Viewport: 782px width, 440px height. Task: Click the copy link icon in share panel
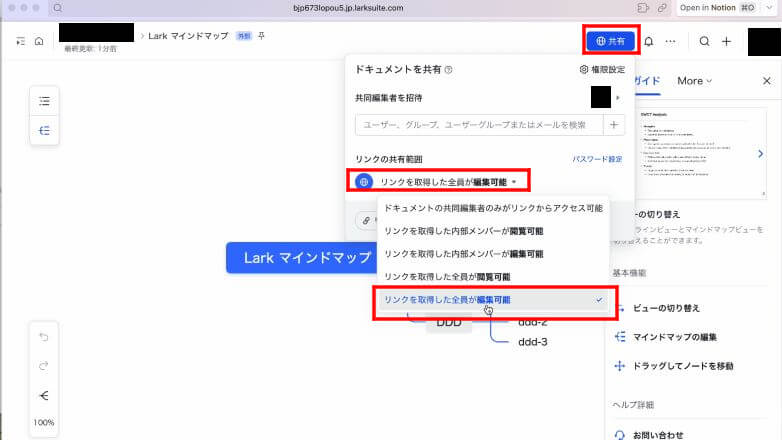[366, 220]
